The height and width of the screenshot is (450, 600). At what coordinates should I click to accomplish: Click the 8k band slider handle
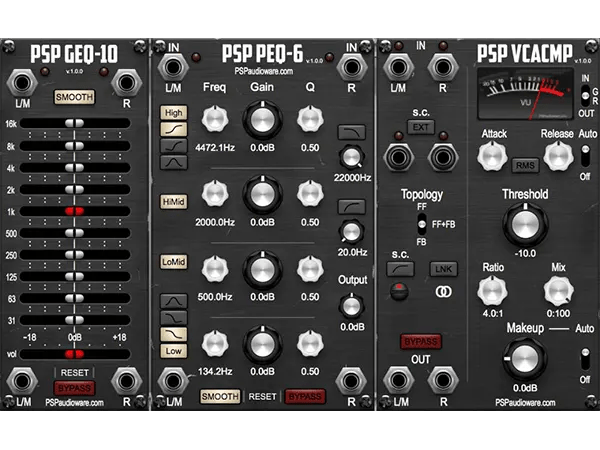(x=74, y=146)
